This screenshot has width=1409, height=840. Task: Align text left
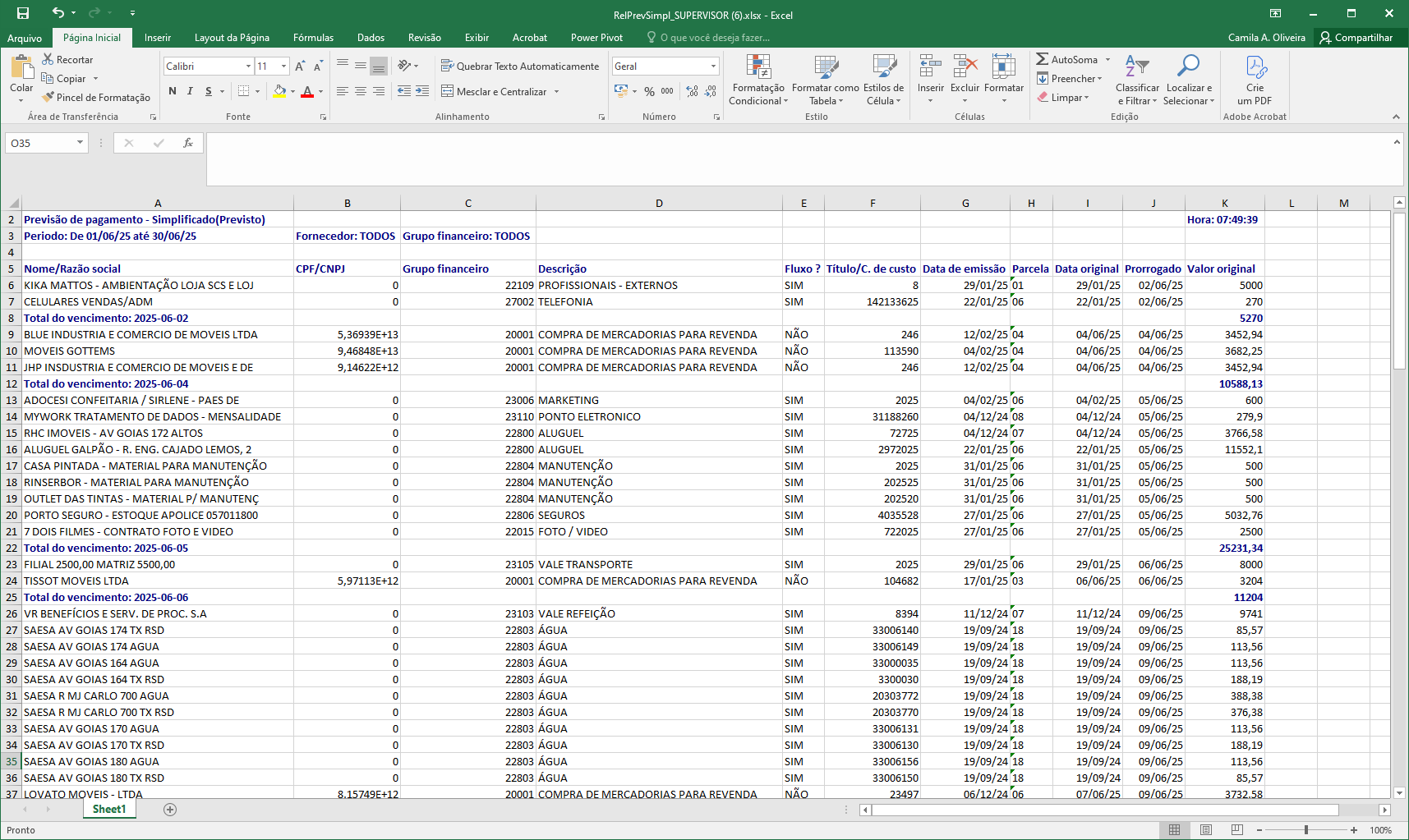343,91
